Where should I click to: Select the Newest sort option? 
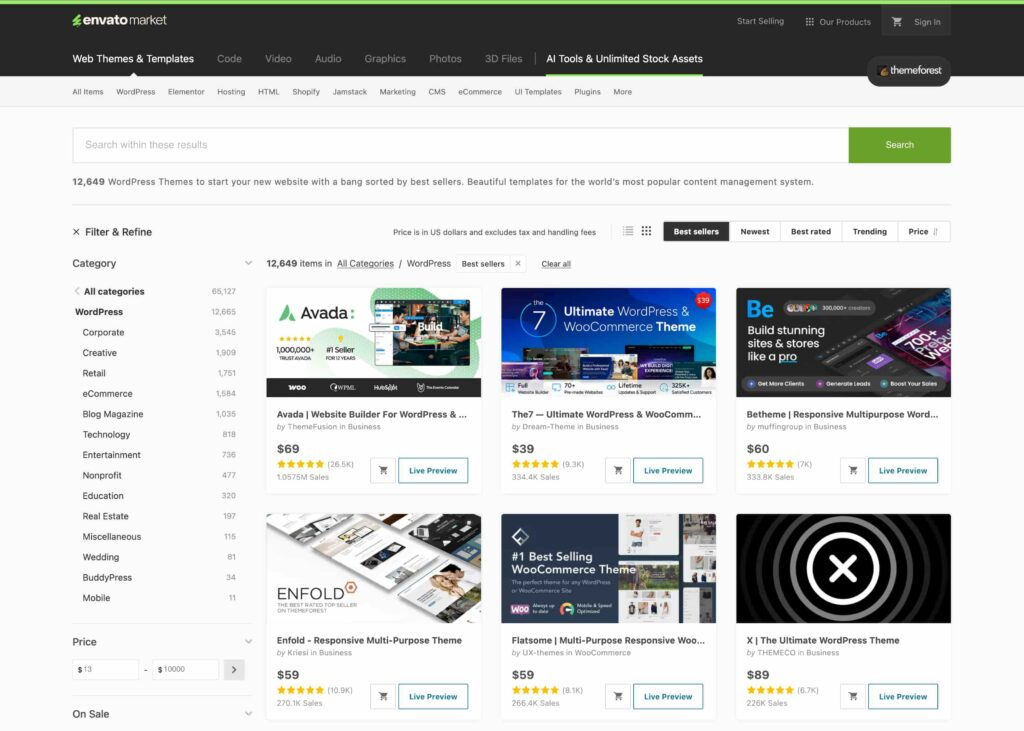[x=754, y=232]
